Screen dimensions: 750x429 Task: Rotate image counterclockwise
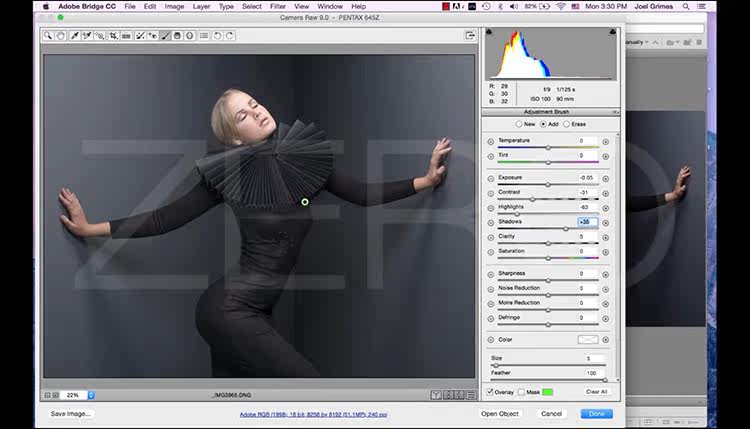tap(218, 35)
